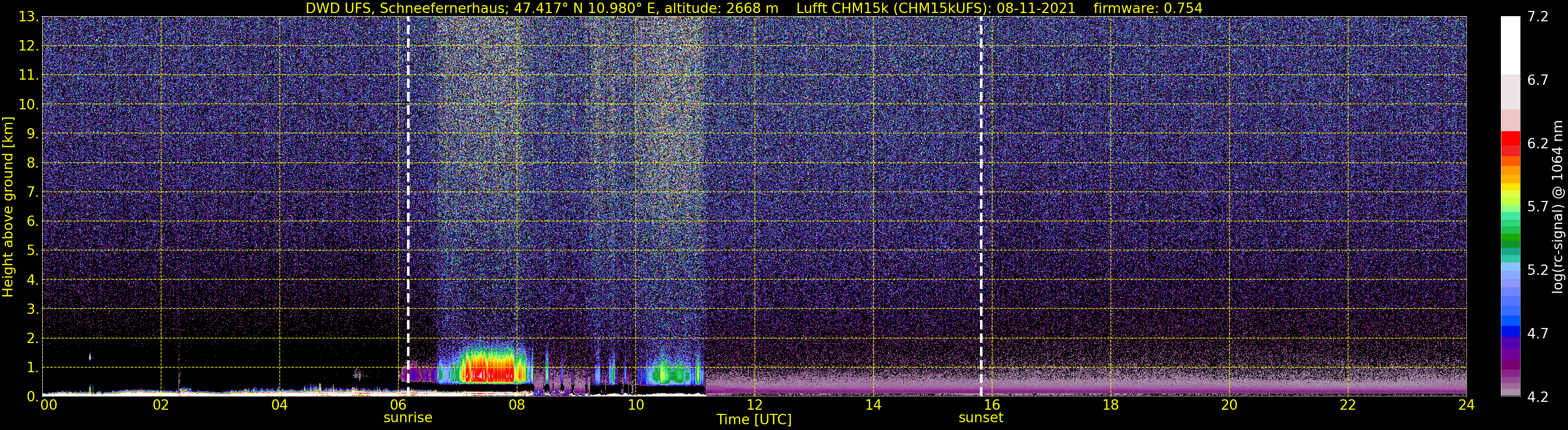Click the 04 tick on the time axis
This screenshot has height=430, width=1568.
tap(279, 405)
